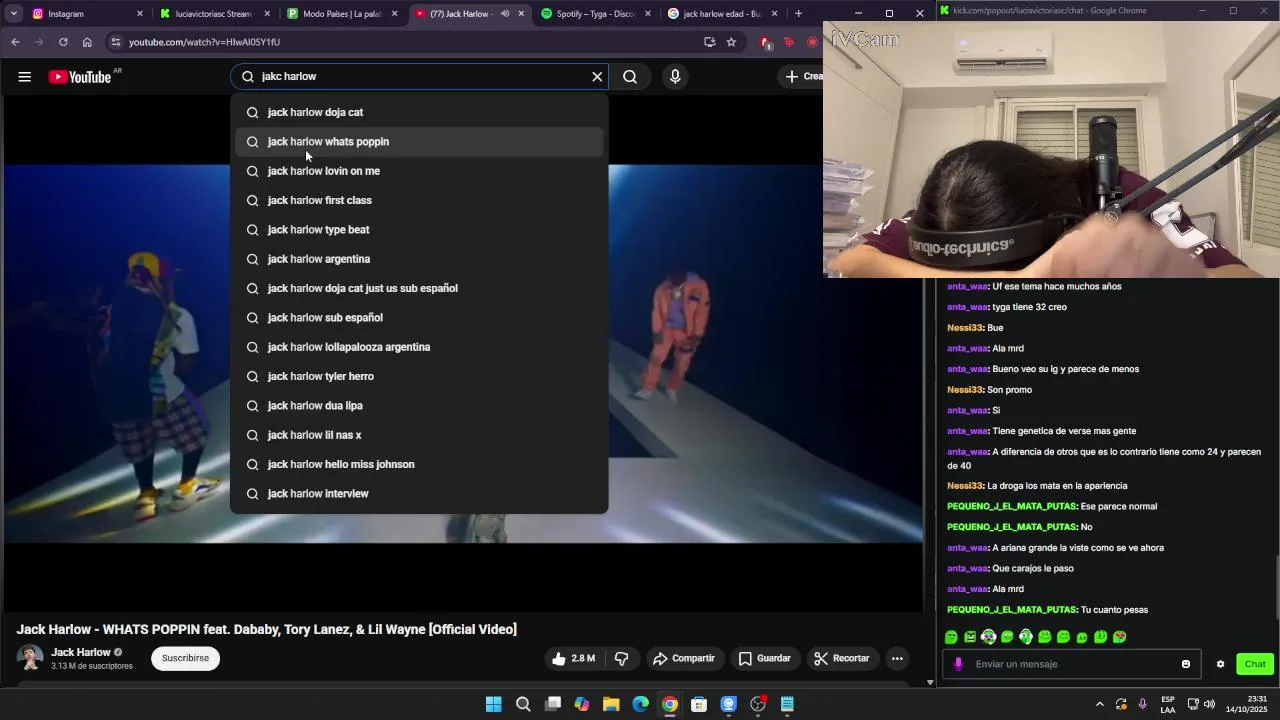Open chat settings gear icon
Viewport: 1280px width, 720px height.
click(1220, 664)
